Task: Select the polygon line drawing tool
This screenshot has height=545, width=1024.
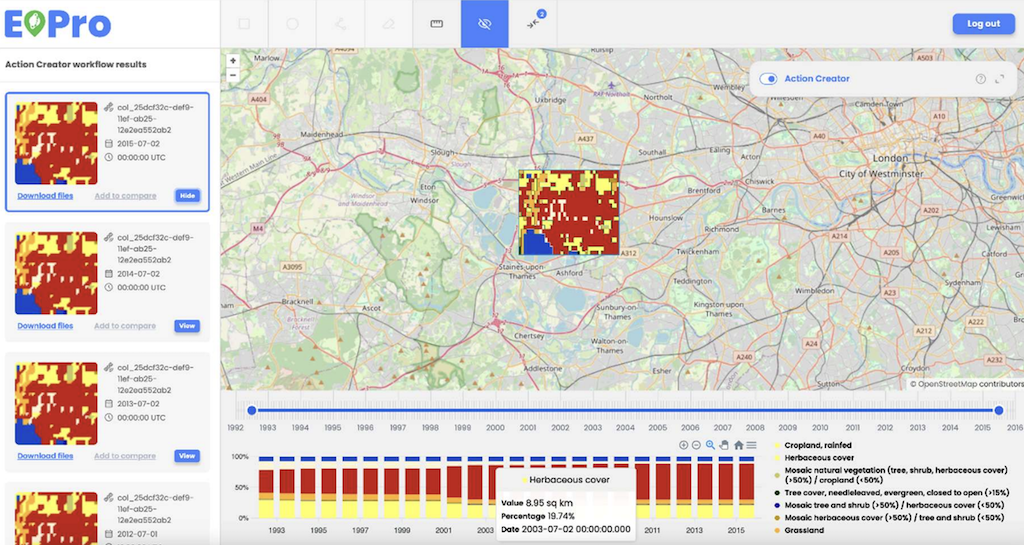Action: (340, 23)
